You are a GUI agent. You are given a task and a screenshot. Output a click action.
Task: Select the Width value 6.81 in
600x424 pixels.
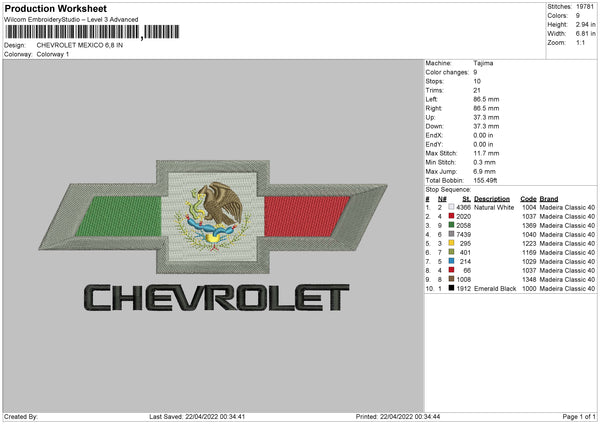[585, 34]
